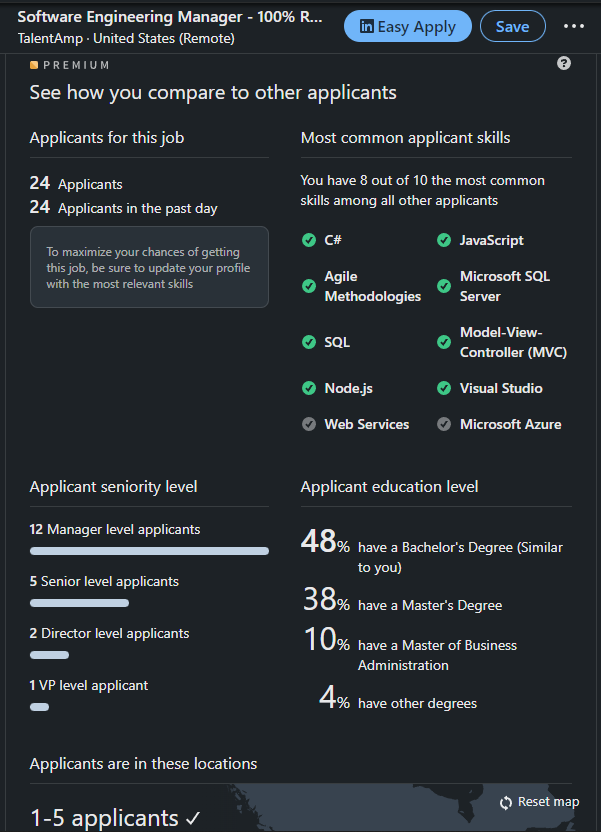Click the LinkedIn logo in Easy Apply
The height and width of the screenshot is (832, 601).
tap(367, 26)
